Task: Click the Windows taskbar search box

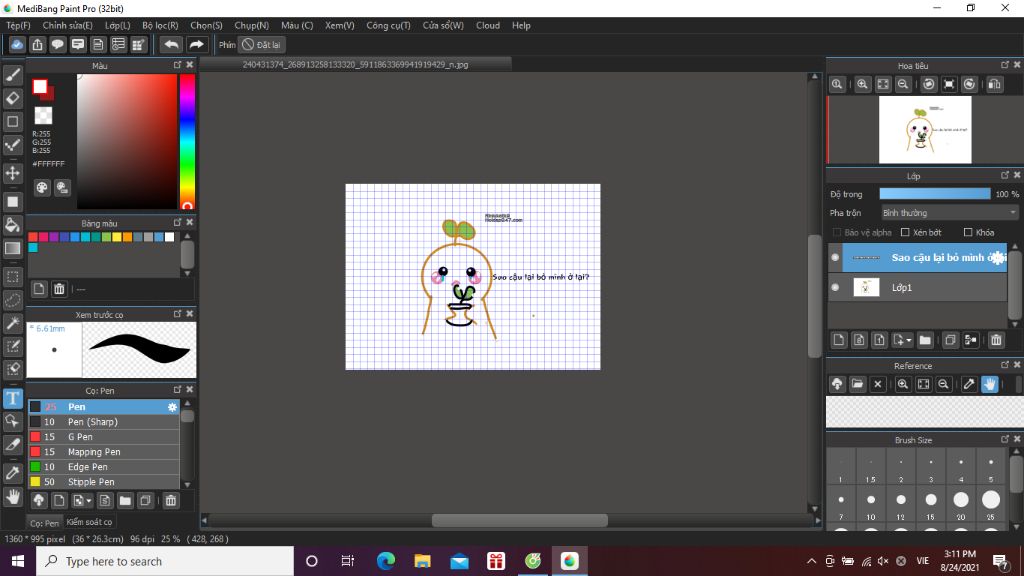Action: tap(165, 561)
